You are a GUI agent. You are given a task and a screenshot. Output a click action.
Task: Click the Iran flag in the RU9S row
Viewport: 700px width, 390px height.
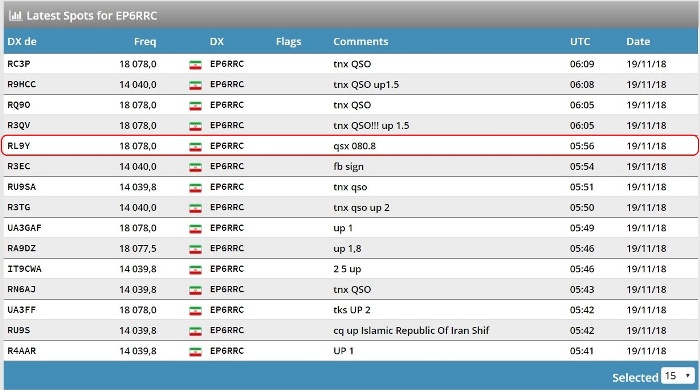point(195,332)
